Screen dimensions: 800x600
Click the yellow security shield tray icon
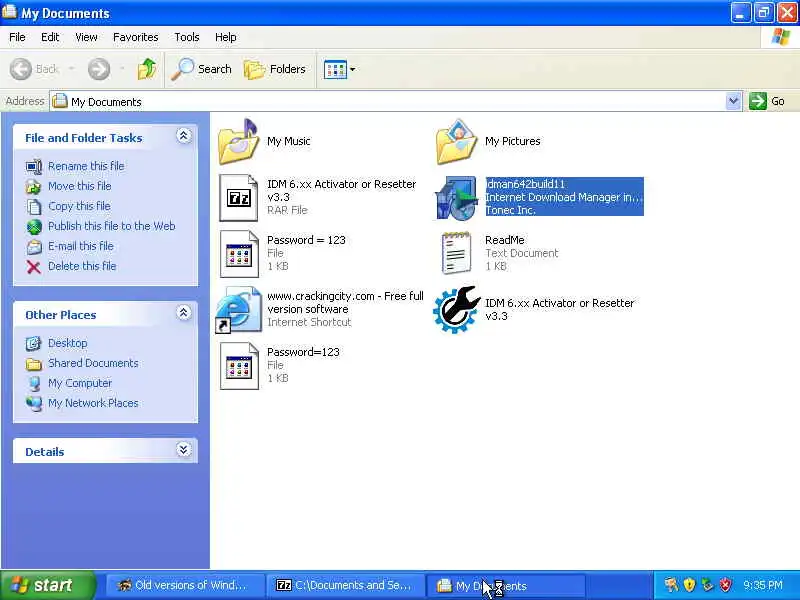689,585
